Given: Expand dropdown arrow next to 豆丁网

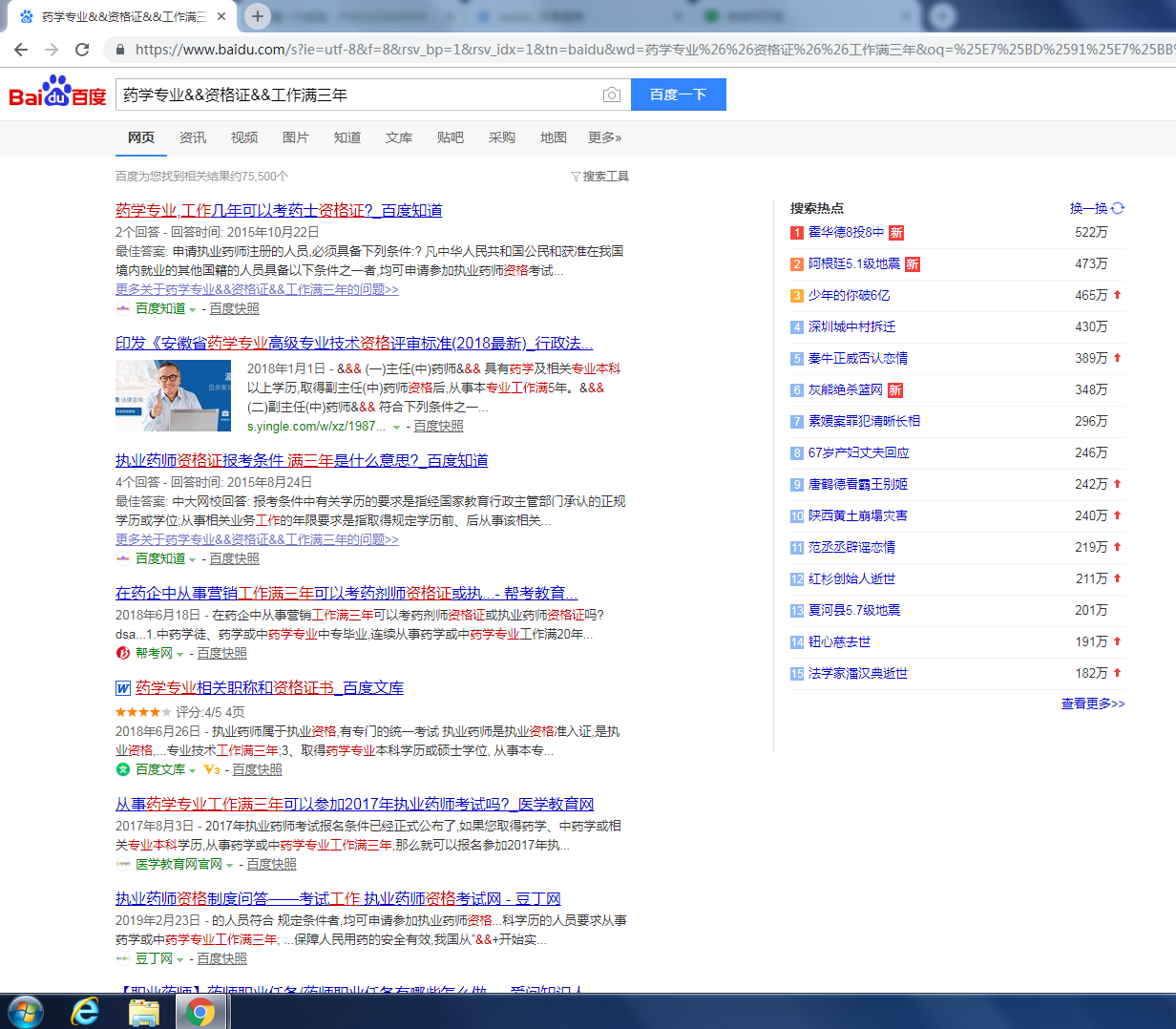Looking at the screenshot, I should [179, 959].
